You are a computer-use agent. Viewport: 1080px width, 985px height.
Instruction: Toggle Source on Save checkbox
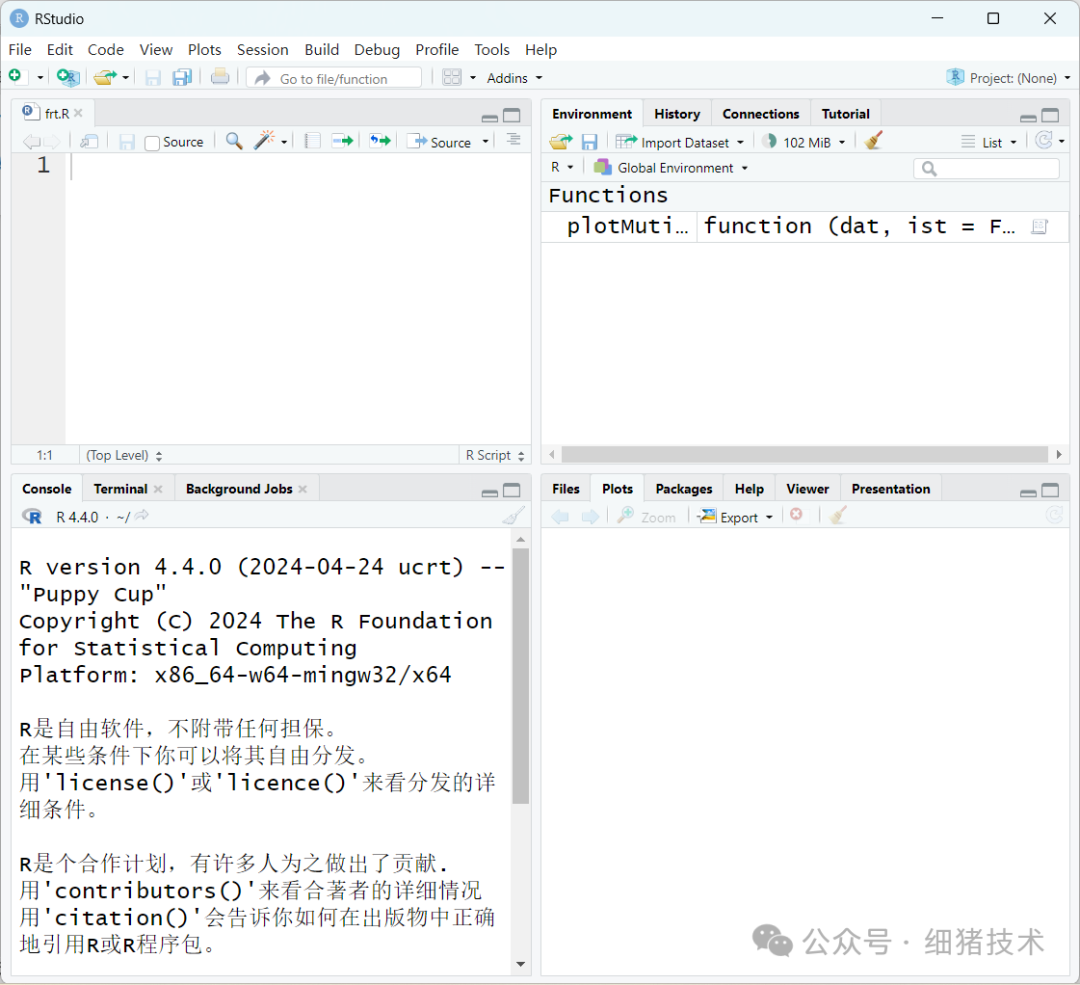click(152, 143)
